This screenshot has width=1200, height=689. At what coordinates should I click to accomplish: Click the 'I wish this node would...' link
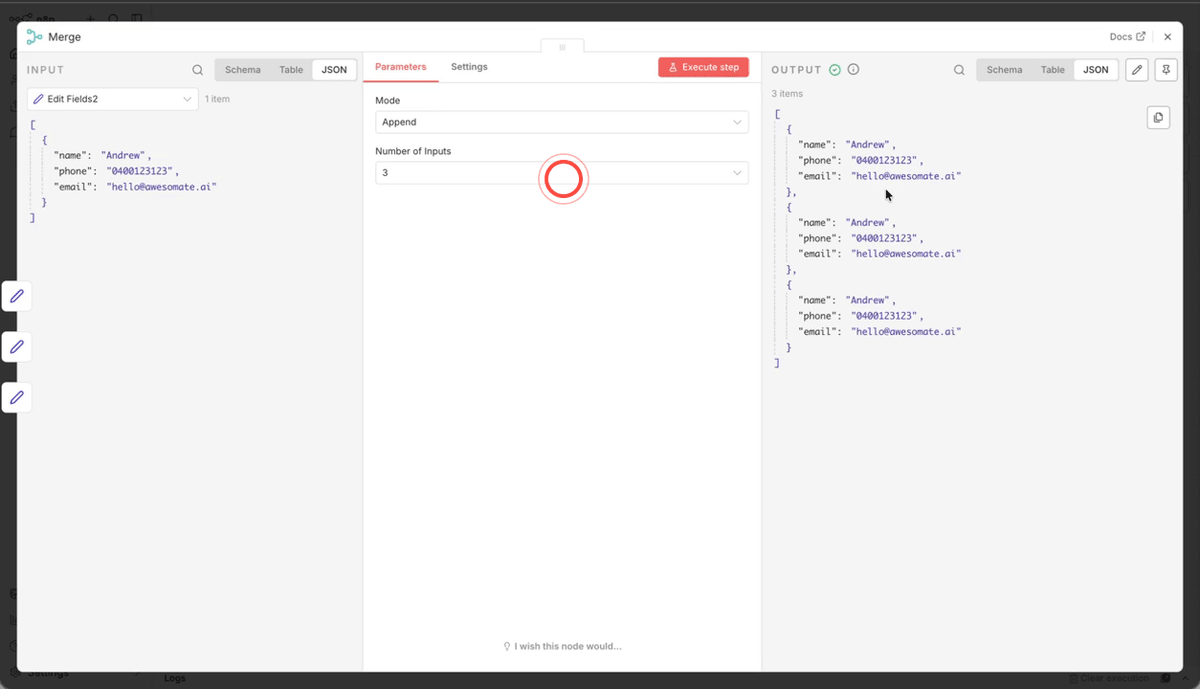(562, 646)
